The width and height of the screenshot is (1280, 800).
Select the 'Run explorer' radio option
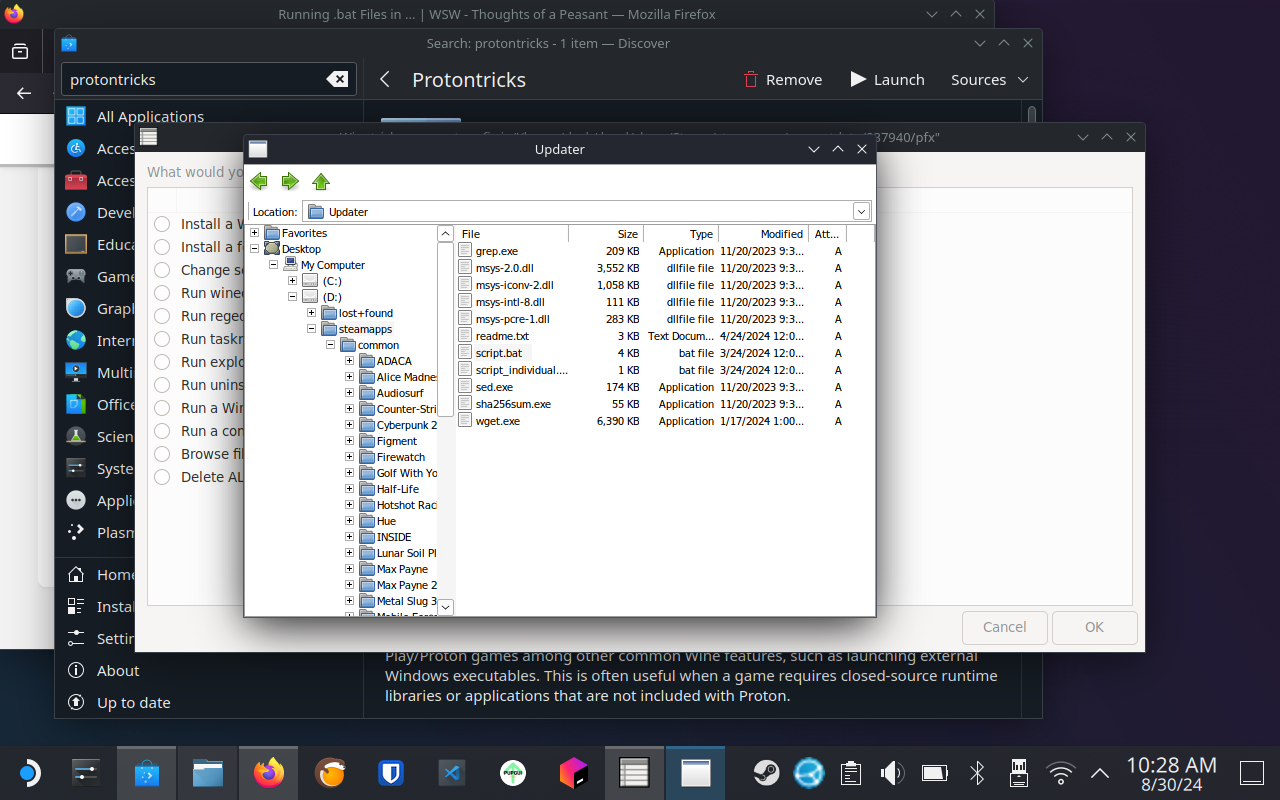162,362
